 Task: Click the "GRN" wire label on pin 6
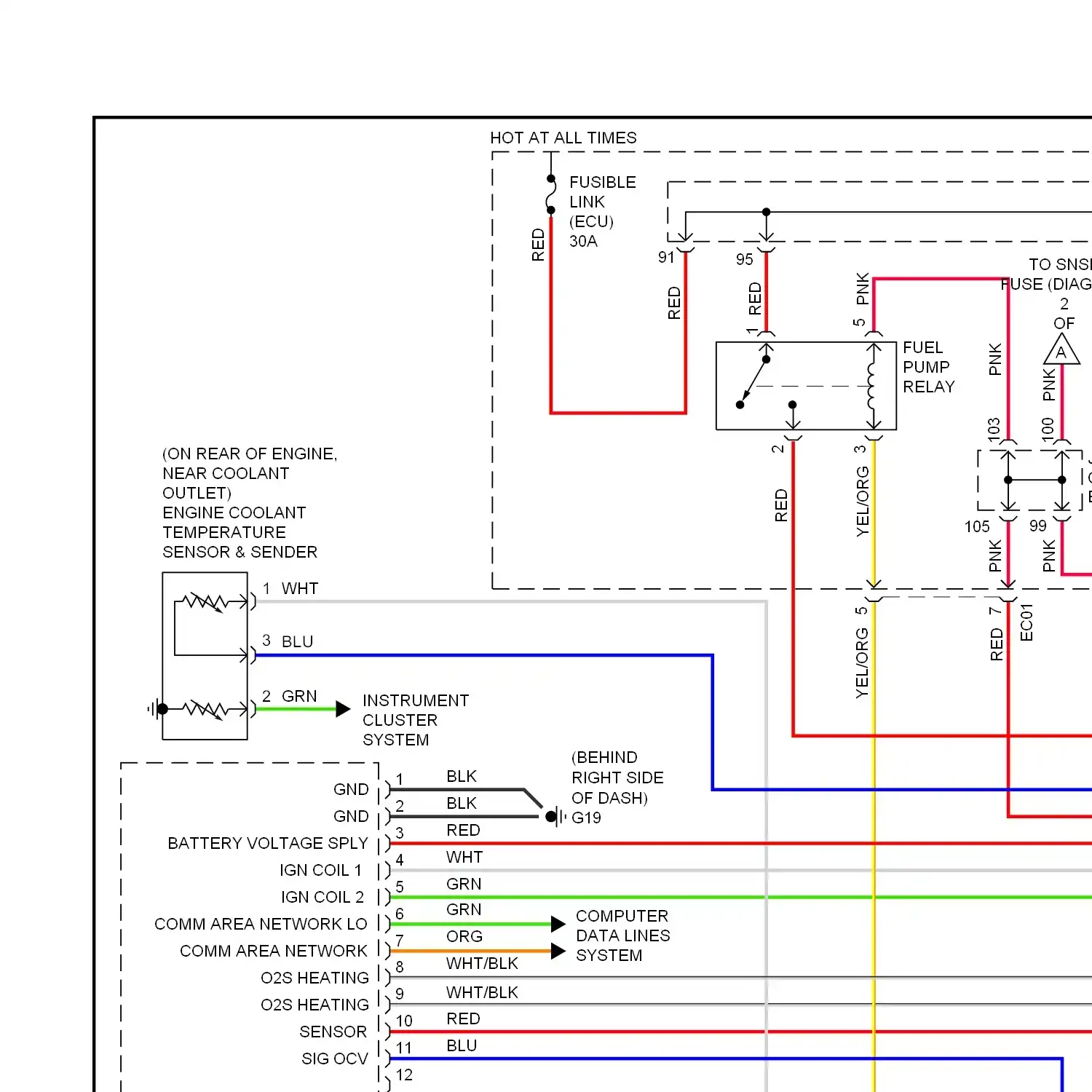point(464,909)
